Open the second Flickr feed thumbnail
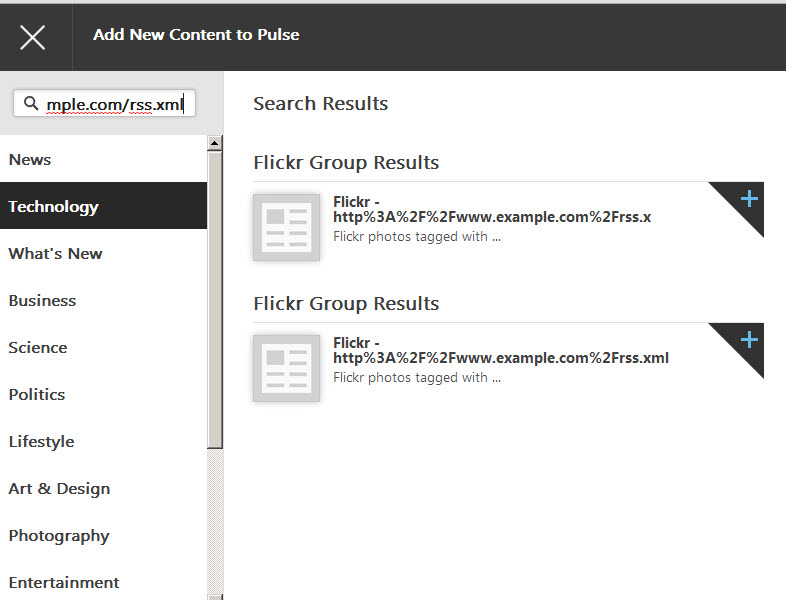The height and width of the screenshot is (600, 786). coord(286,368)
